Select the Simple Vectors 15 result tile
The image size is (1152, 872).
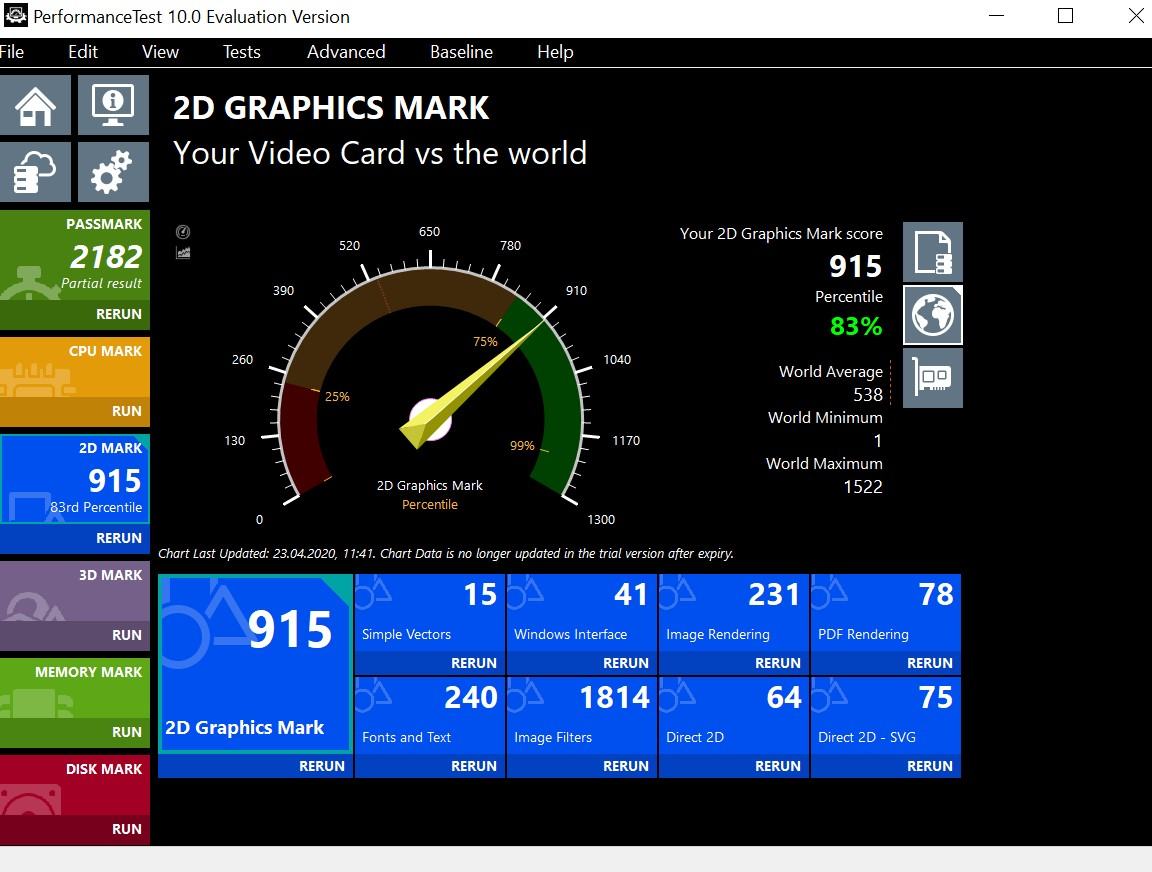430,613
